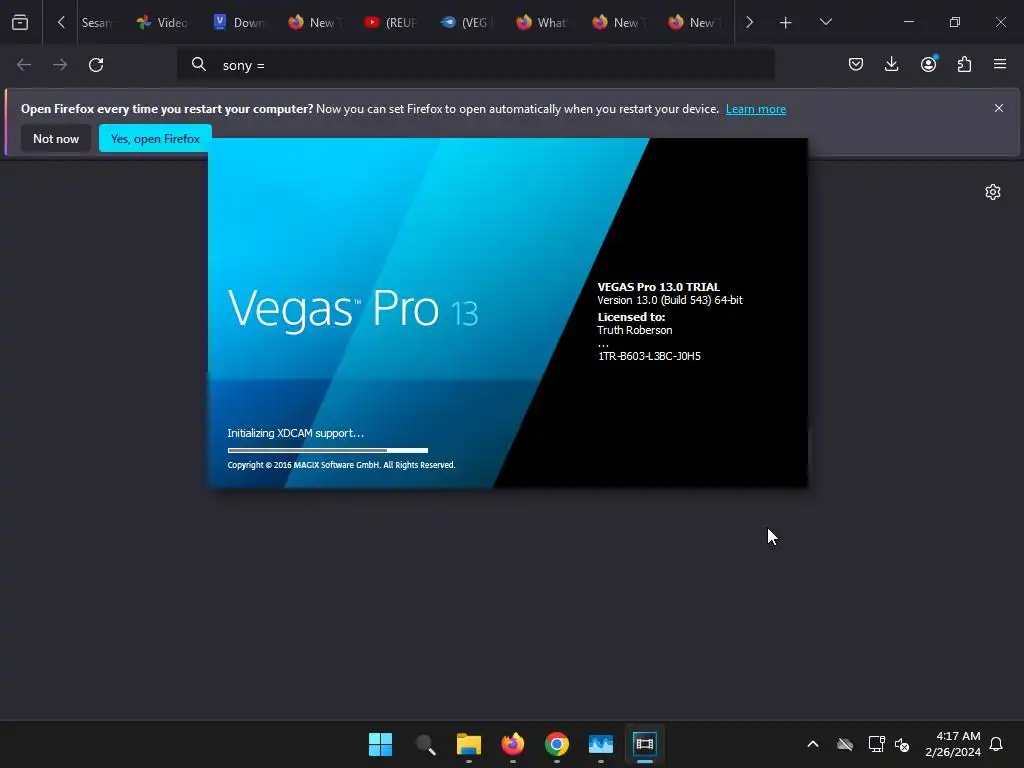Open the notification bell
Image resolution: width=1024 pixels, height=768 pixels.
(x=996, y=744)
